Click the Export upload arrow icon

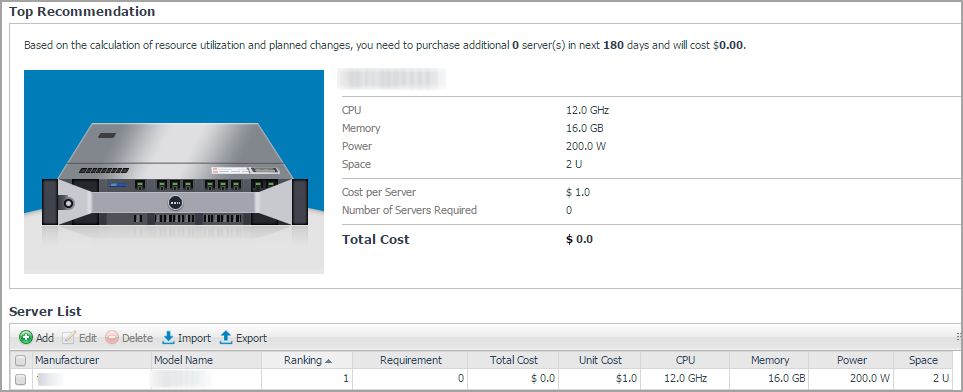tap(226, 337)
